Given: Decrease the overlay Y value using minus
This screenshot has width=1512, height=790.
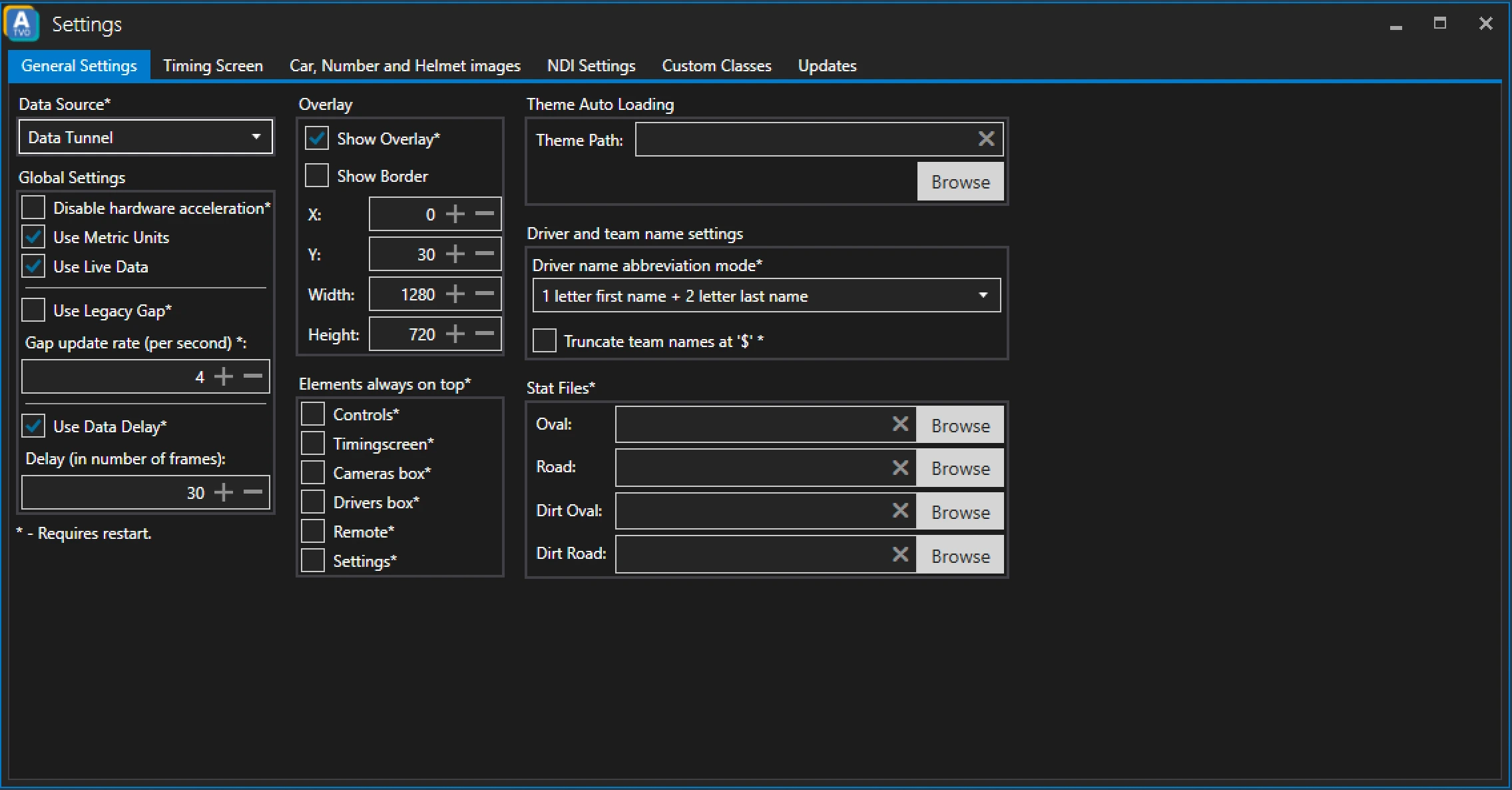Looking at the screenshot, I should tap(485, 254).
